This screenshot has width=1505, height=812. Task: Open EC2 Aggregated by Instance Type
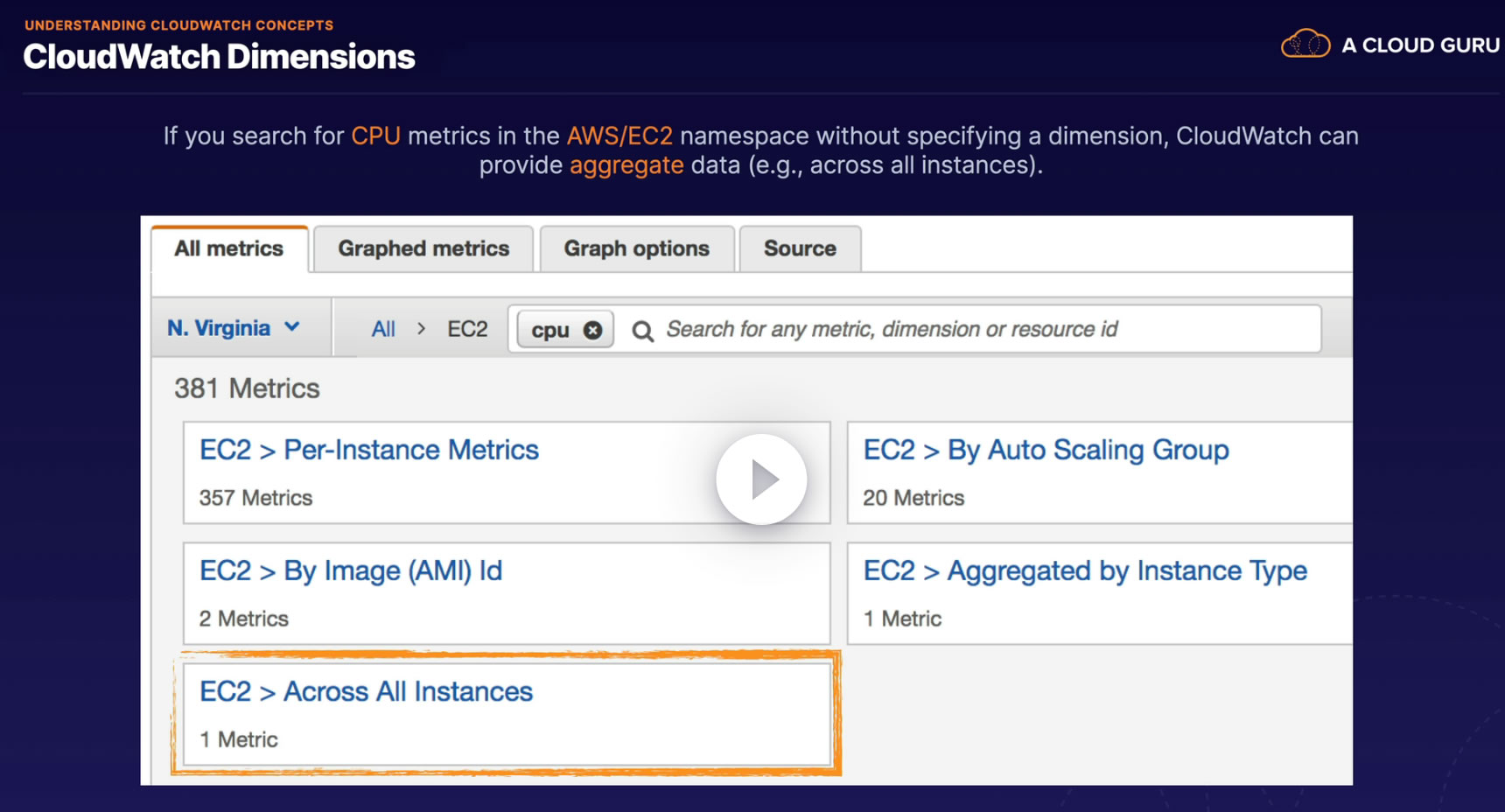[1085, 570]
